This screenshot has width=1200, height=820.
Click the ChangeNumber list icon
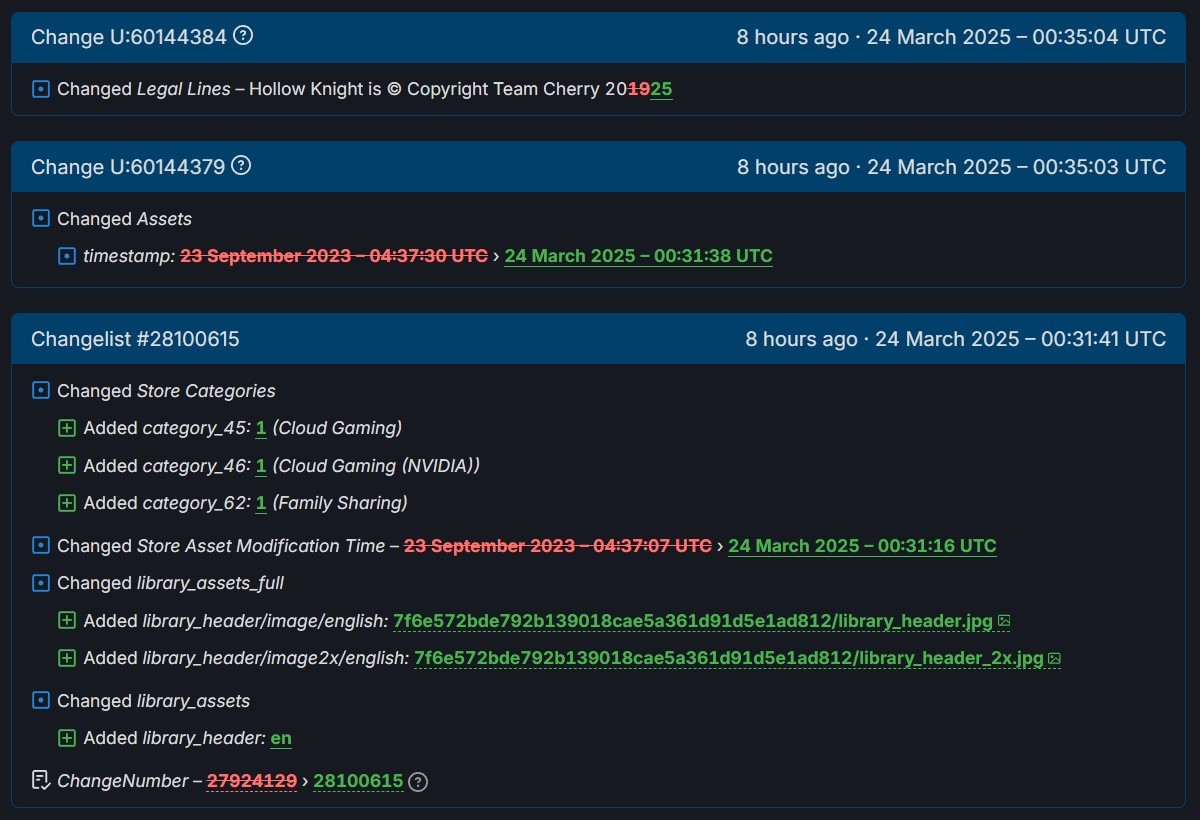point(41,780)
